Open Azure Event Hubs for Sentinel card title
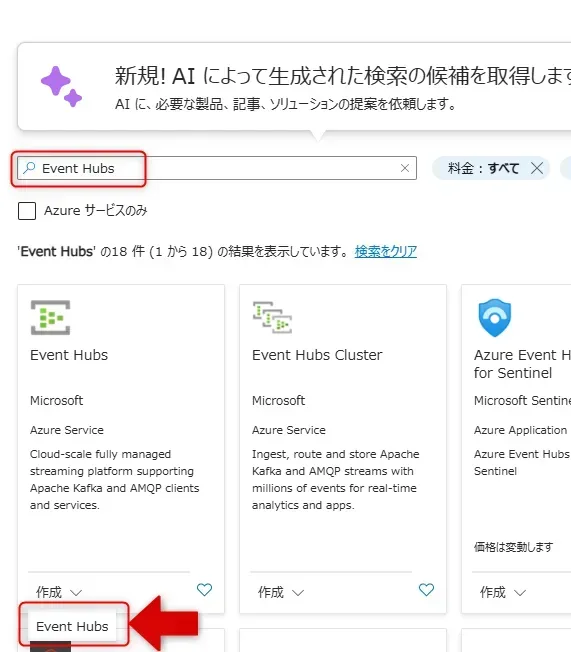The width and height of the screenshot is (571, 652). coord(522,364)
